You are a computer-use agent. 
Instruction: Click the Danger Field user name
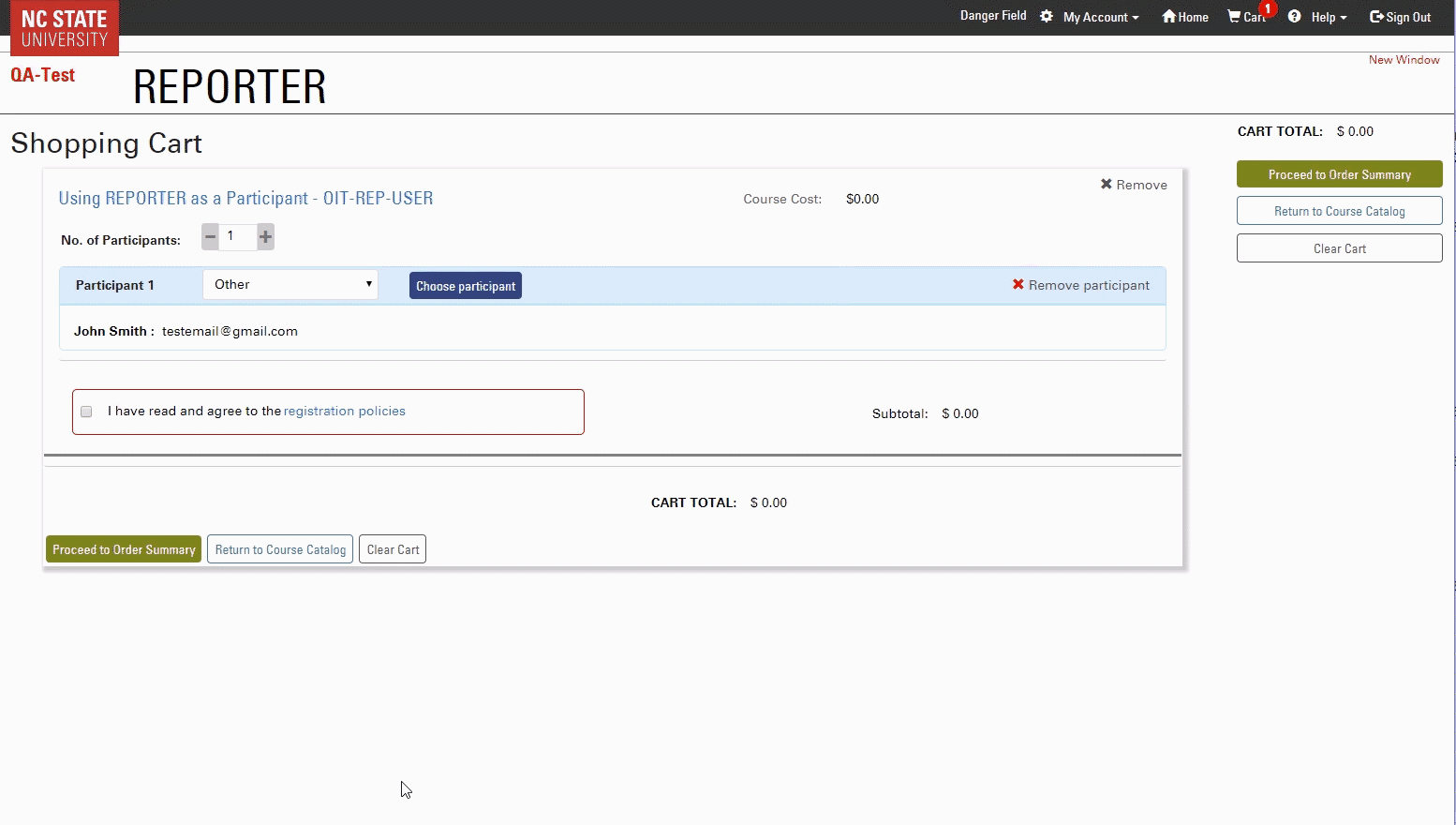(x=993, y=16)
